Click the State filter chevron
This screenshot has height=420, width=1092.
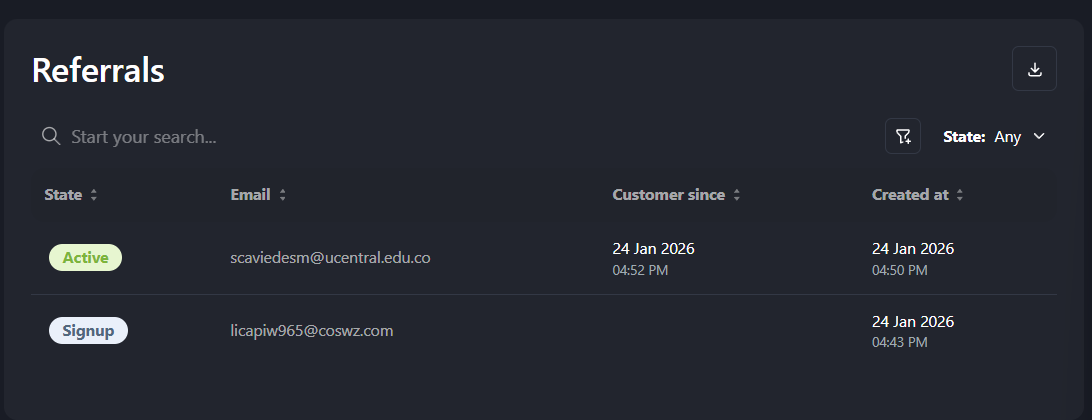[1039, 137]
